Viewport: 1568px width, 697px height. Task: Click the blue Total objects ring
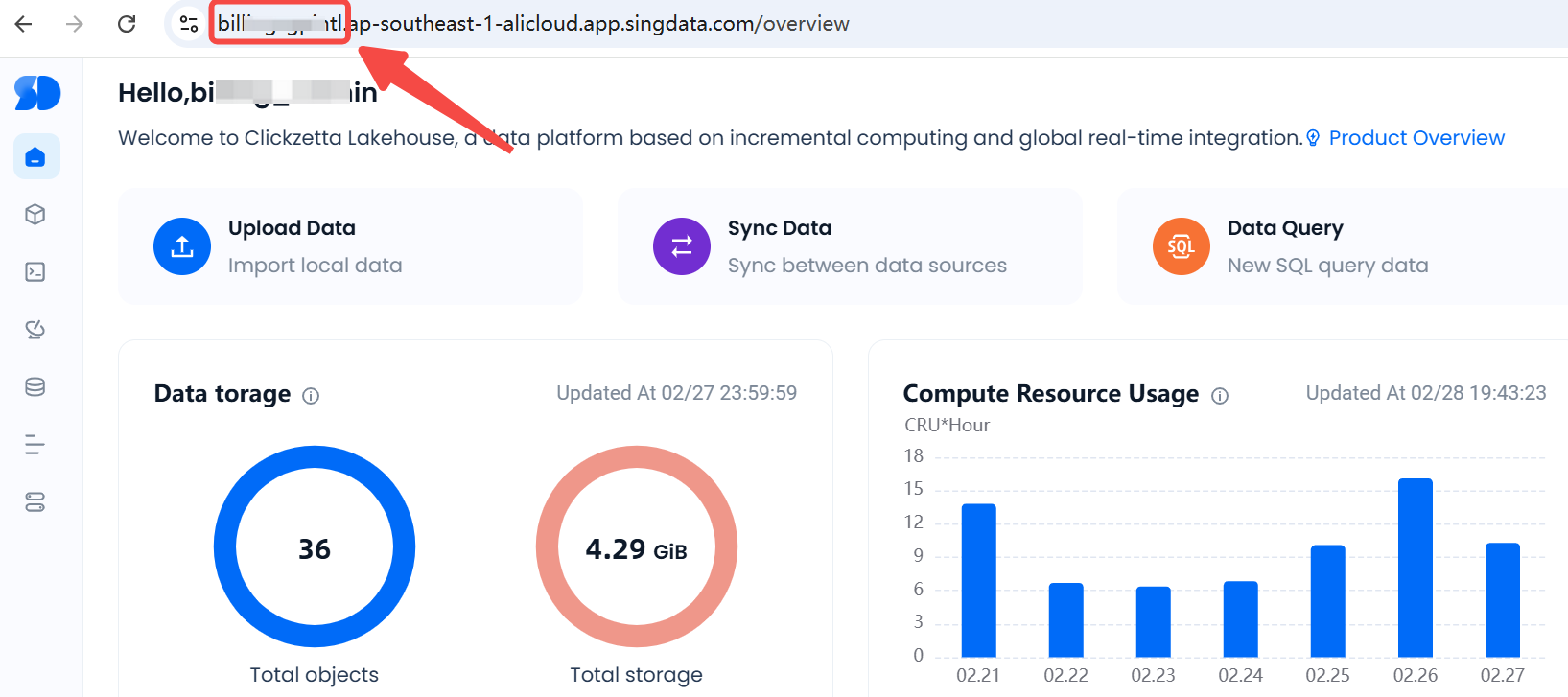tap(224, 546)
